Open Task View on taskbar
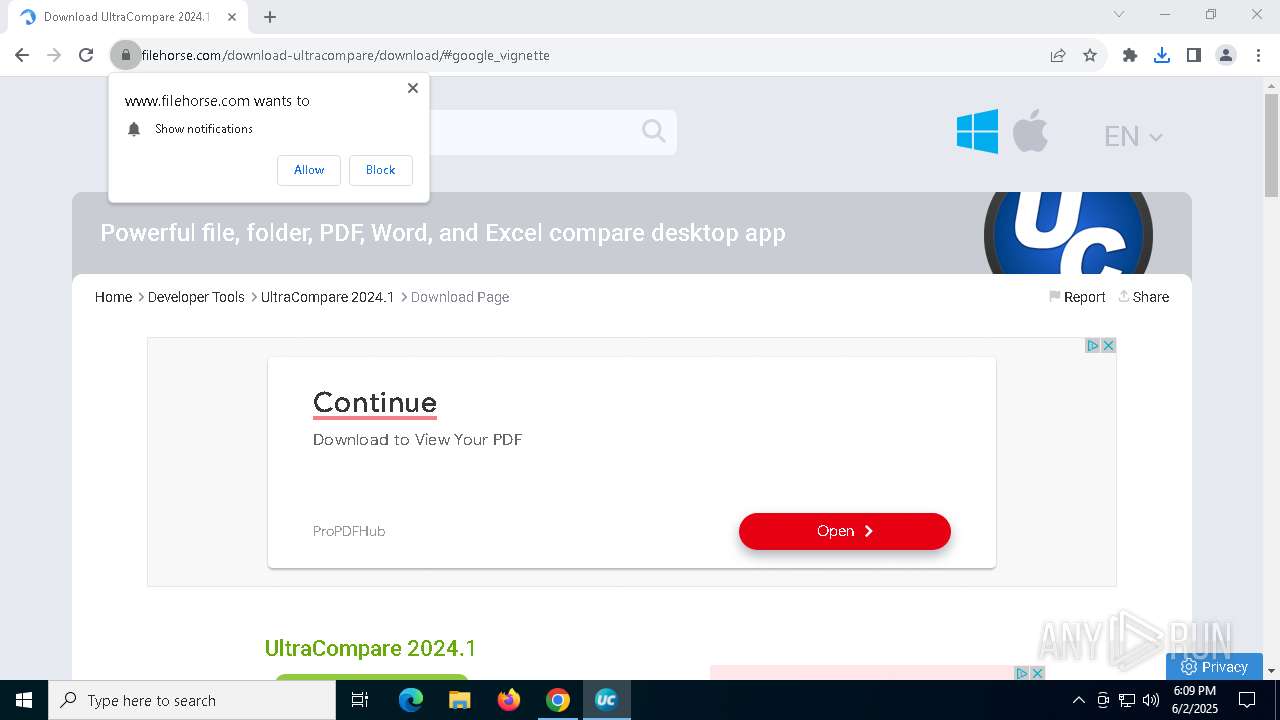The image size is (1280, 720). tap(360, 700)
